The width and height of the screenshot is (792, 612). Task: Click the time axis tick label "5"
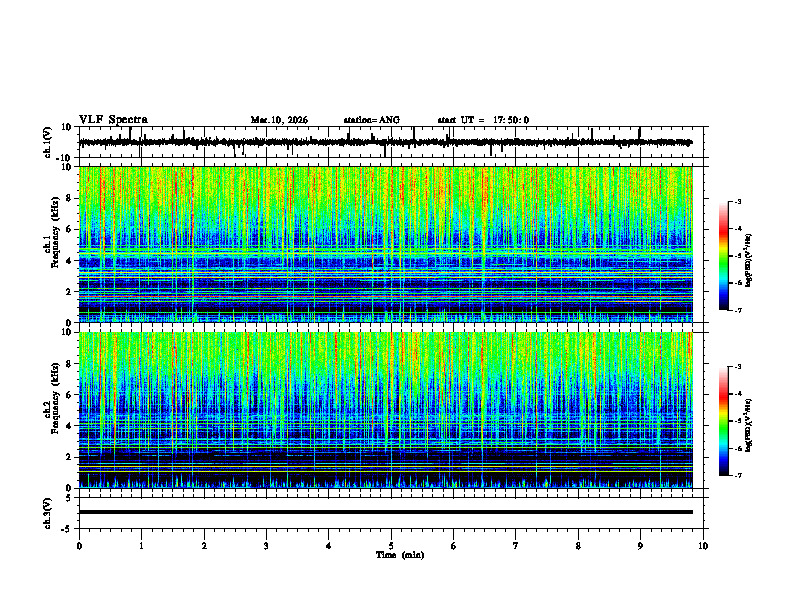pyautogui.click(x=391, y=546)
